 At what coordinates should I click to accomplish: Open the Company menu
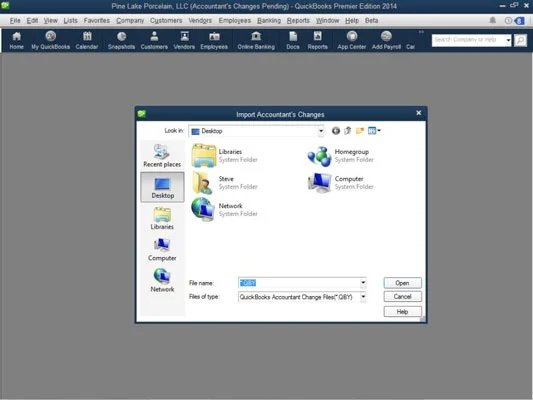pos(130,21)
